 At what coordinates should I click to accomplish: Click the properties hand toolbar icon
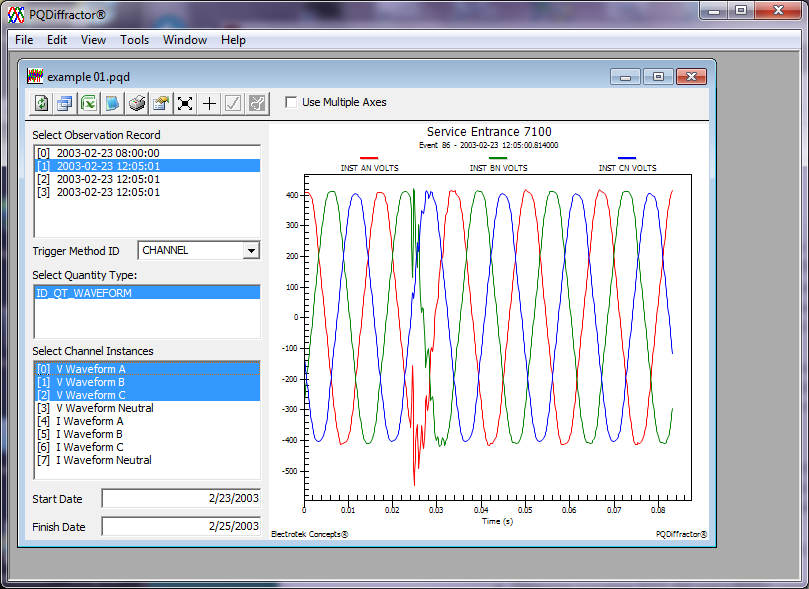161,103
